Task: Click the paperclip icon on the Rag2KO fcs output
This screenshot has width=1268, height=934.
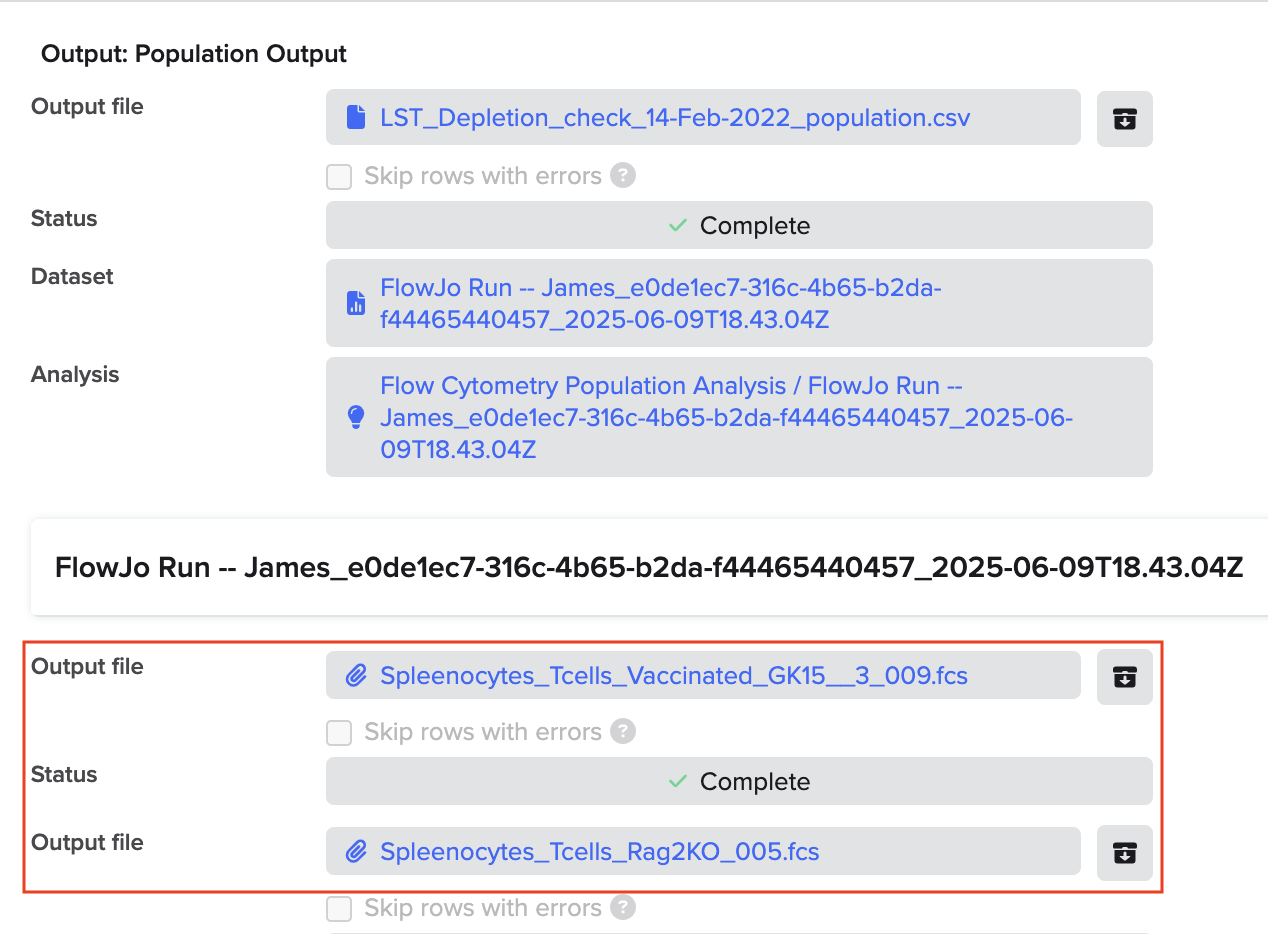Action: tap(357, 852)
